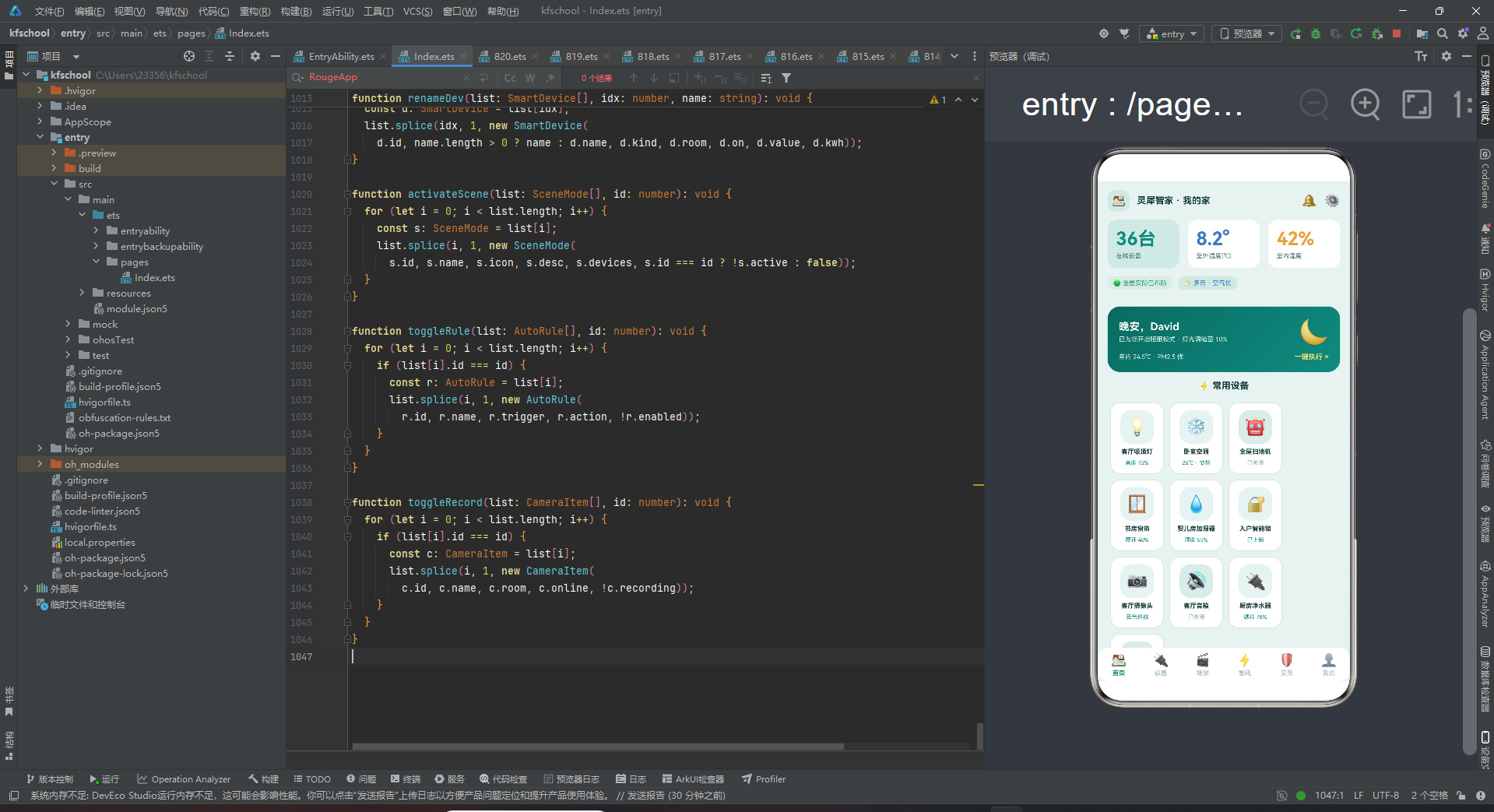
Task: Expand the .hvigor folder
Action: [x=40, y=90]
